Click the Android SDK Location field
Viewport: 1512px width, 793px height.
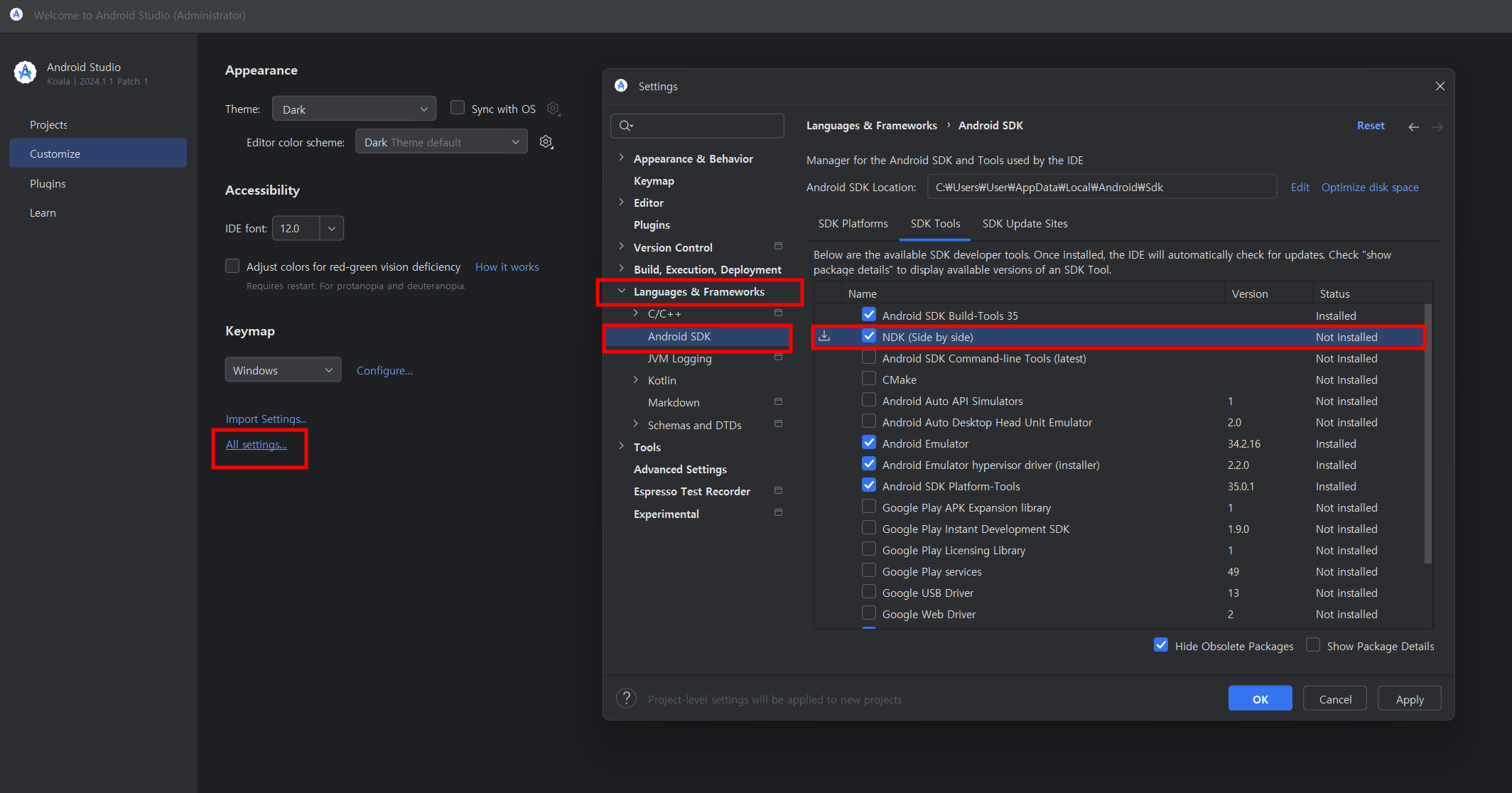point(1102,187)
